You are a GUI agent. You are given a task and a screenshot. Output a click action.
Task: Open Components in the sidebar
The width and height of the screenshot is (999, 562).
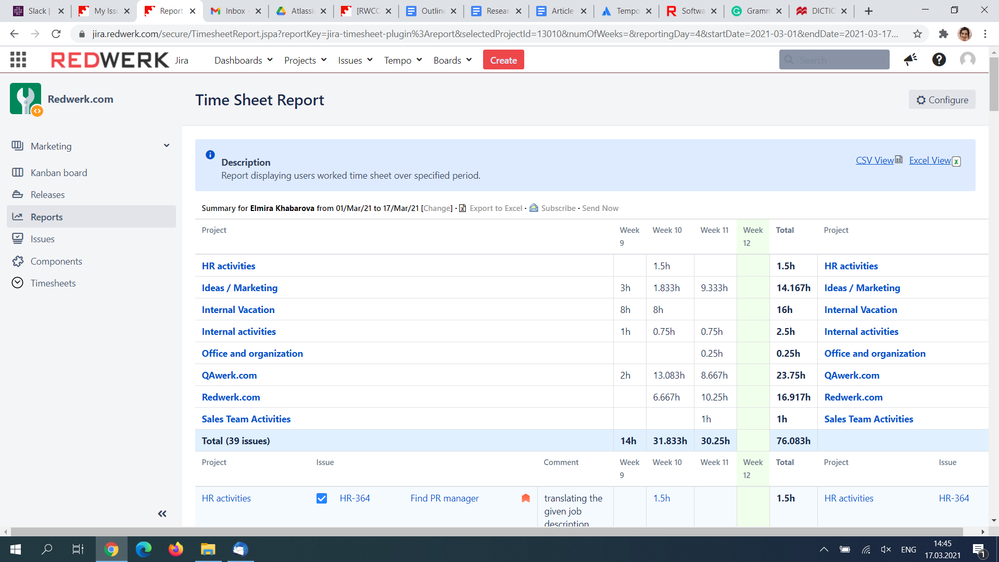91,261
